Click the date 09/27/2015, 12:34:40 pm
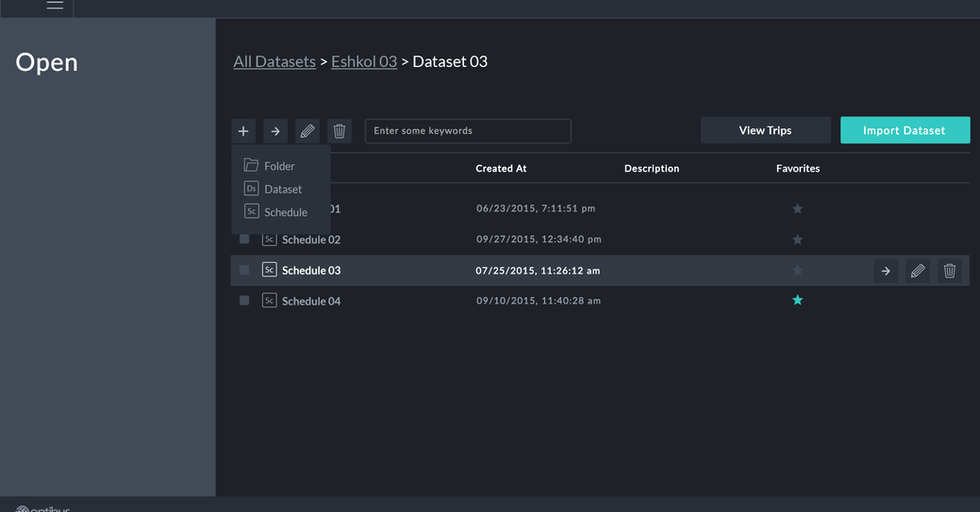The image size is (980, 512). tap(539, 239)
